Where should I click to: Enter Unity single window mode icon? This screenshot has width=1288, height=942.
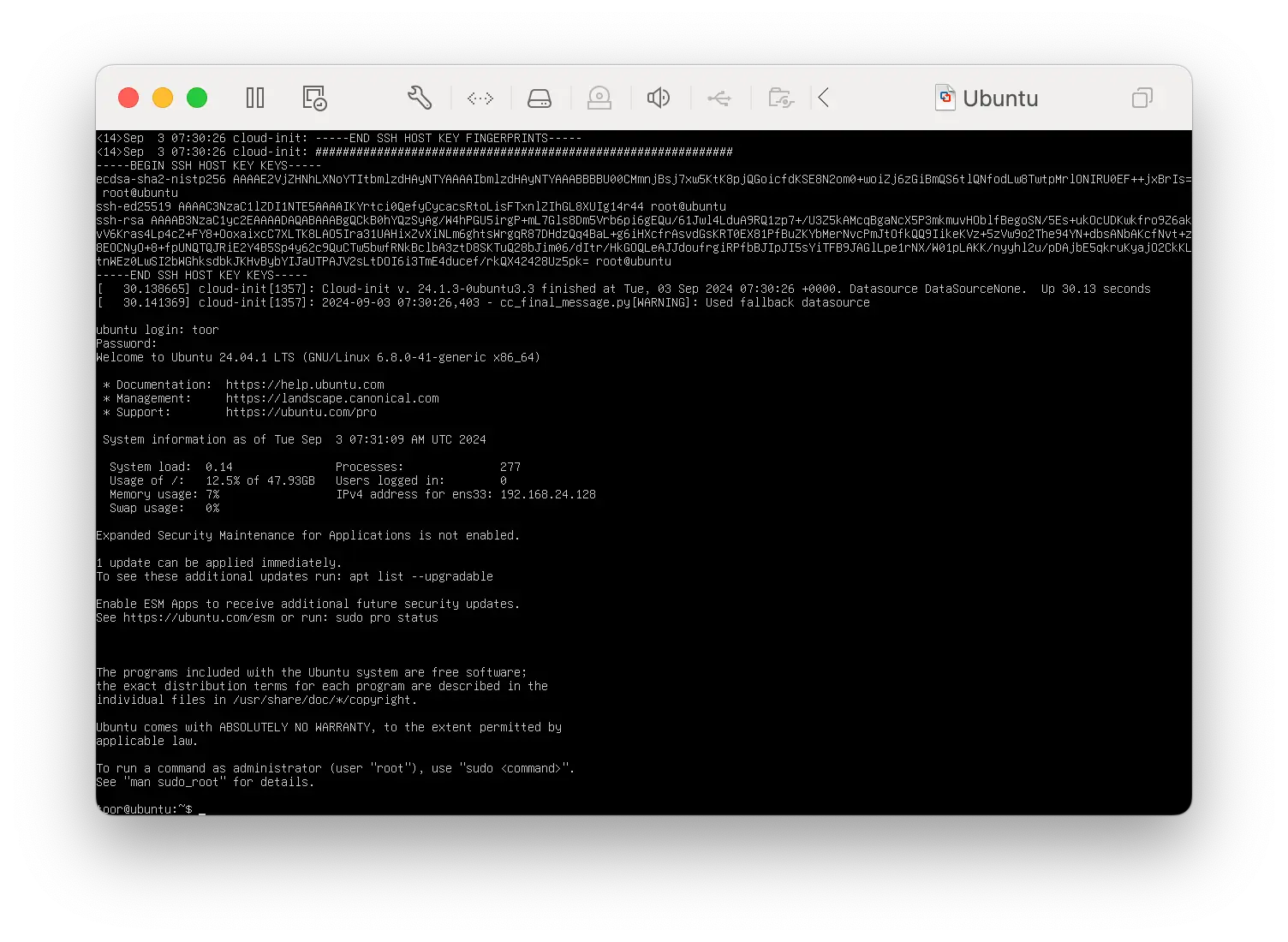(x=1142, y=98)
